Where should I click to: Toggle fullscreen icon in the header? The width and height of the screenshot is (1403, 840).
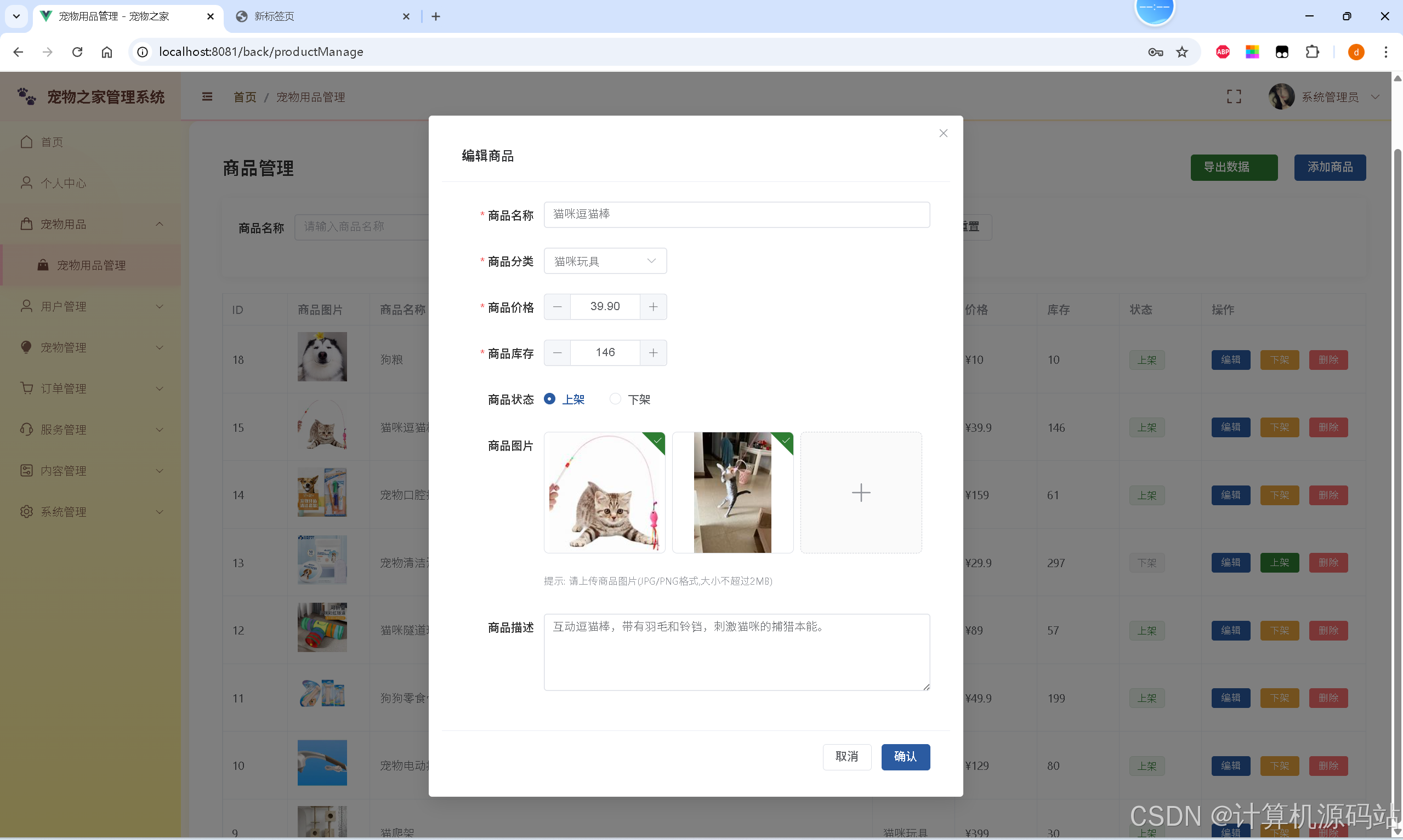pyautogui.click(x=1234, y=97)
